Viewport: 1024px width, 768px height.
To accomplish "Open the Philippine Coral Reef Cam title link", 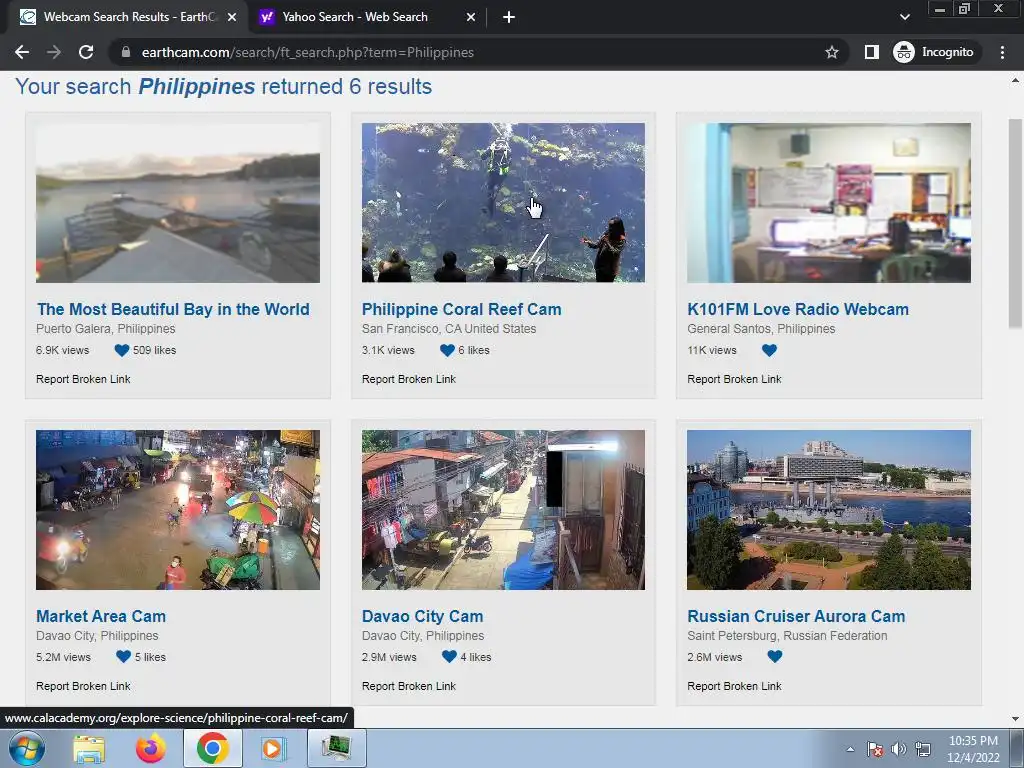I will (462, 309).
